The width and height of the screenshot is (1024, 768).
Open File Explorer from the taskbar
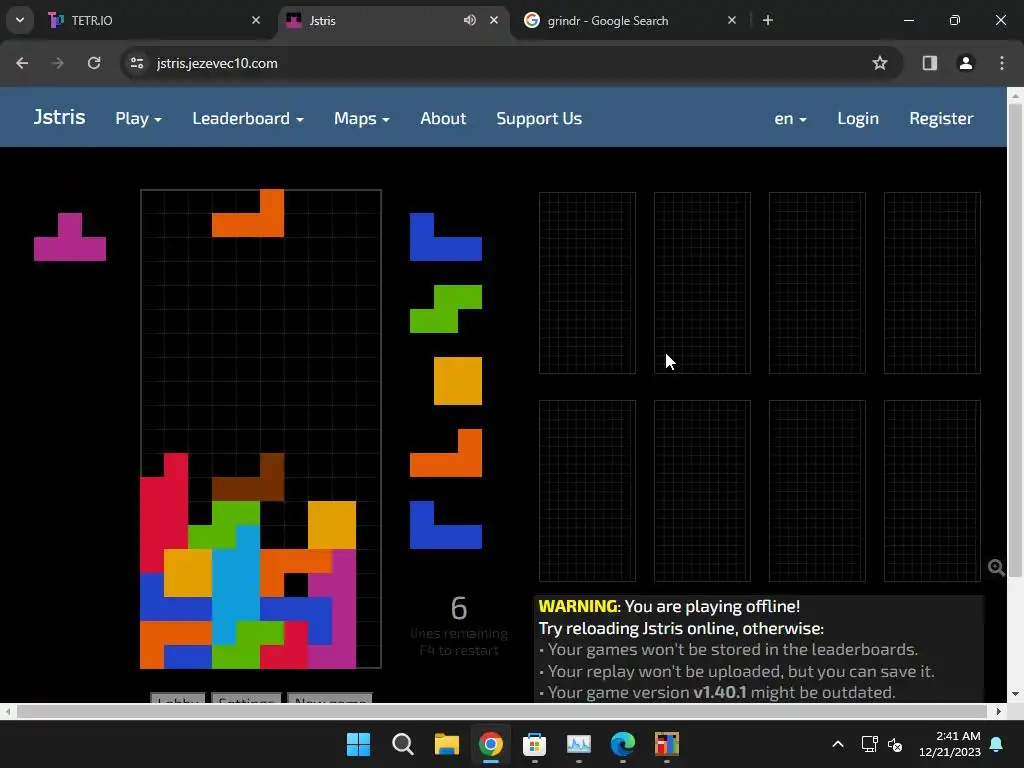[x=447, y=744]
